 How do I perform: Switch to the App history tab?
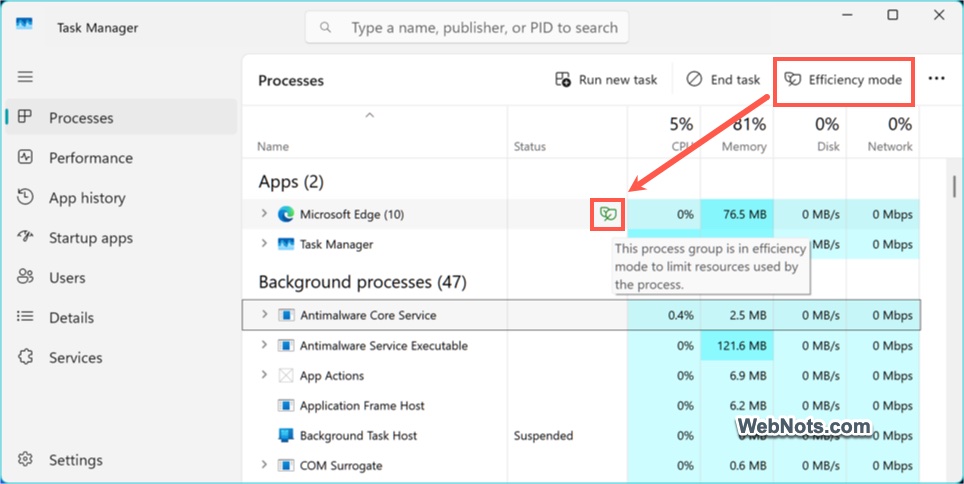click(x=120, y=197)
